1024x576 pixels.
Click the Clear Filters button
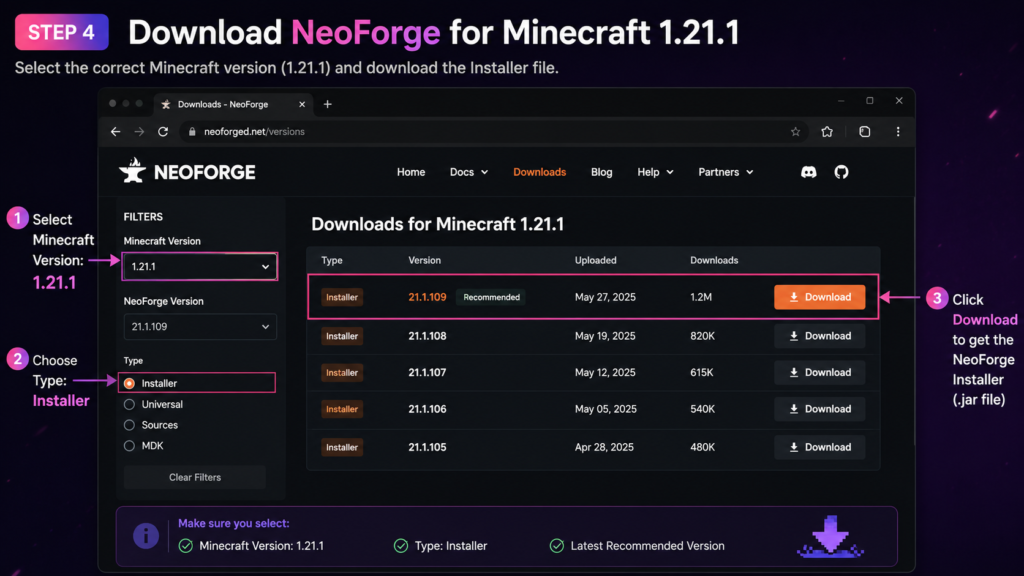(x=195, y=477)
